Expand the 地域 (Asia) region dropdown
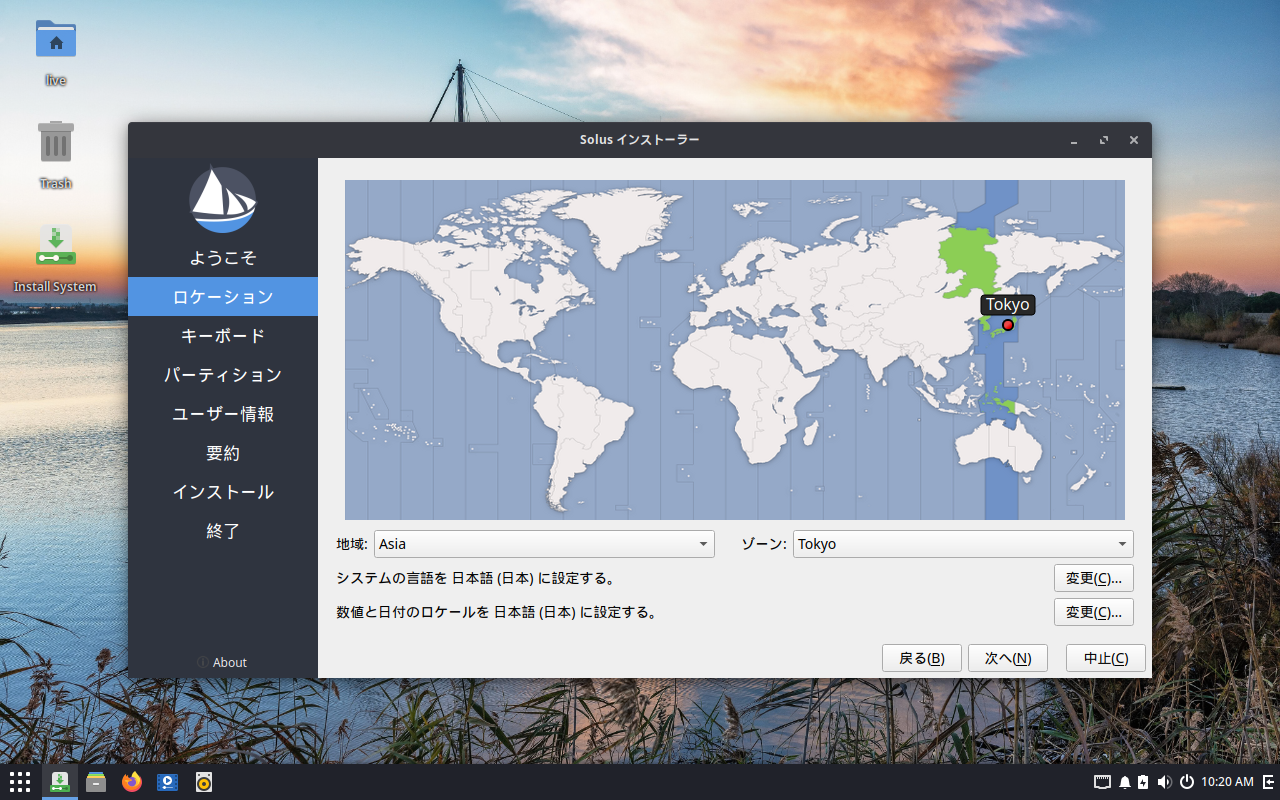Screen dimensions: 1280x800 pyautogui.click(x=544, y=544)
